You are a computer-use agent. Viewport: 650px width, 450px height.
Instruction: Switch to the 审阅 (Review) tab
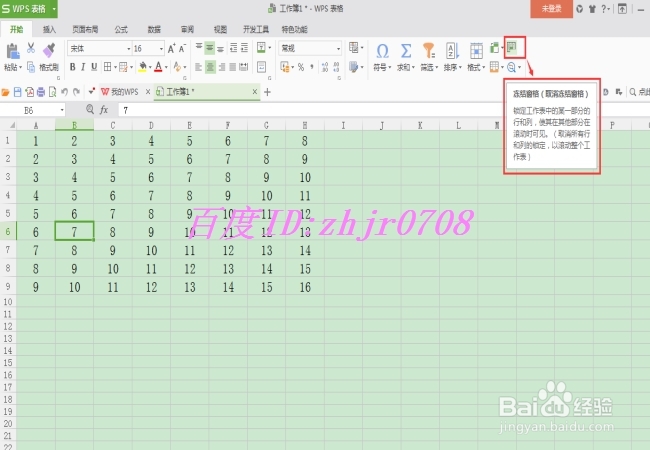(x=187, y=29)
